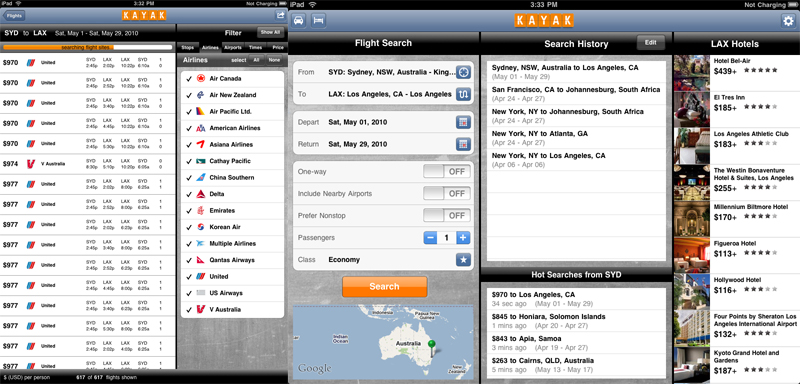800x384 pixels.
Task: Open settings gear icon
Action: click(x=788, y=21)
